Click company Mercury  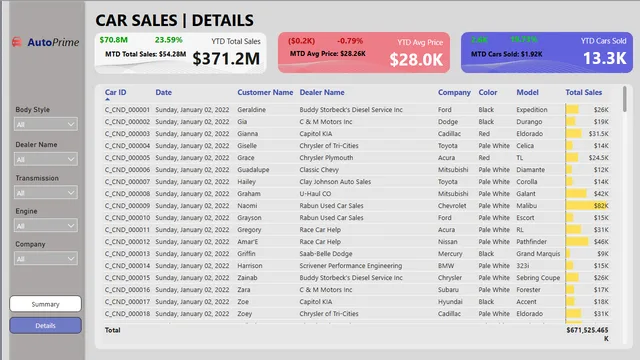tap(450, 254)
